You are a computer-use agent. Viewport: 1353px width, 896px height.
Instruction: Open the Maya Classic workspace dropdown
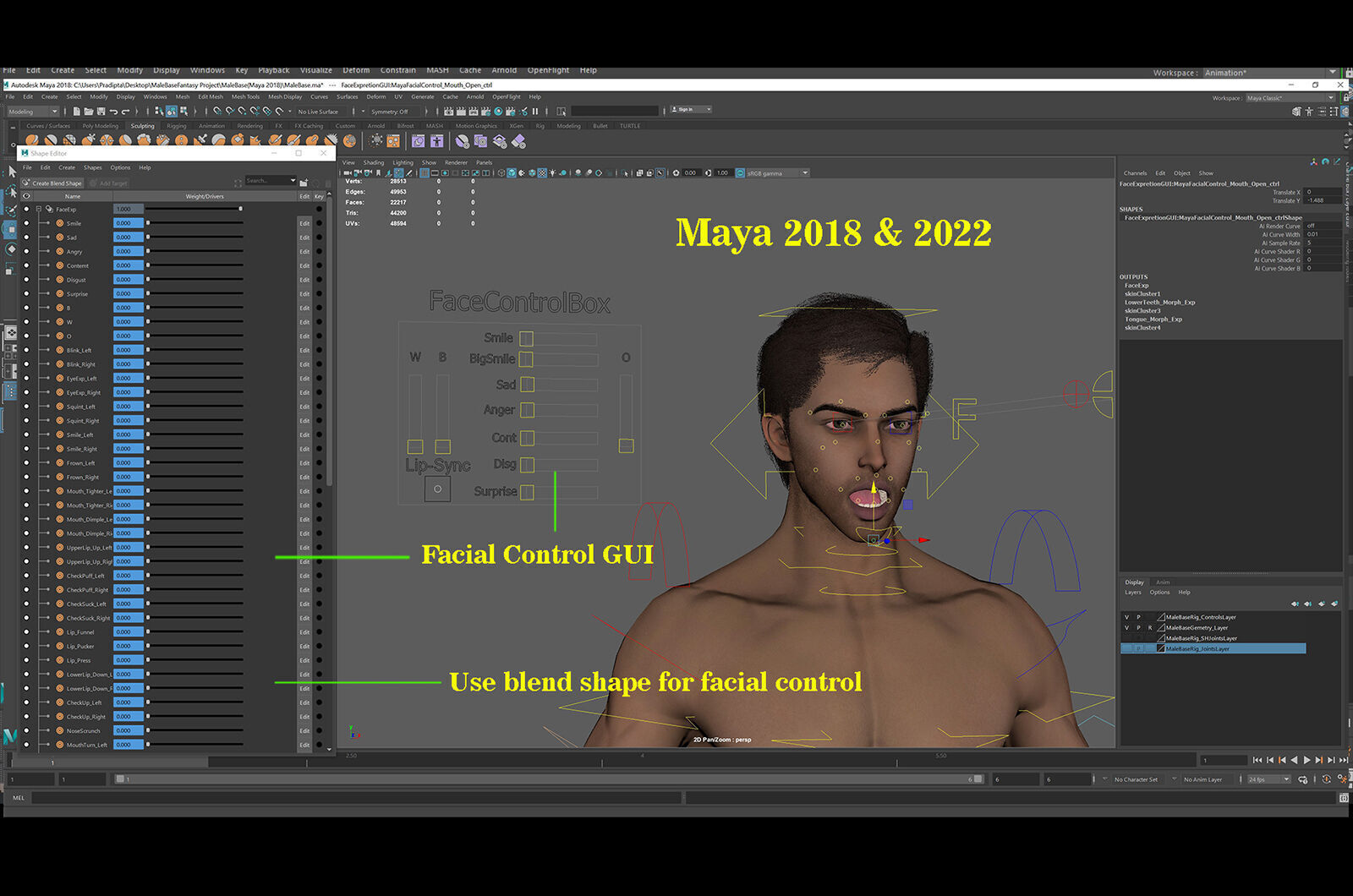(x=1290, y=98)
